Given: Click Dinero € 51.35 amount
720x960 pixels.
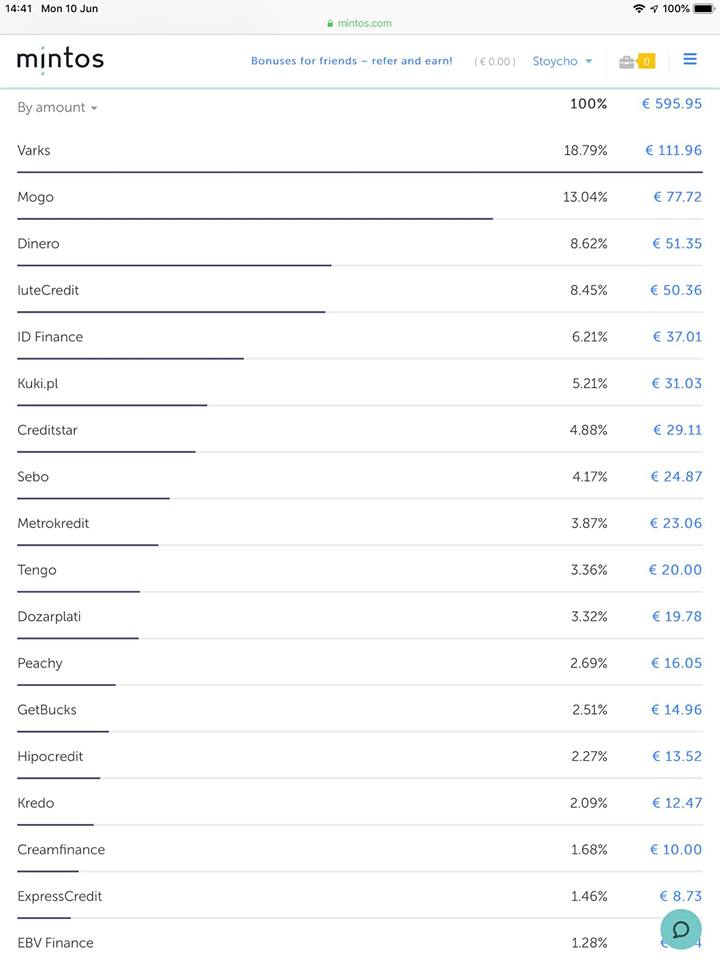Looking at the screenshot, I should [x=677, y=244].
